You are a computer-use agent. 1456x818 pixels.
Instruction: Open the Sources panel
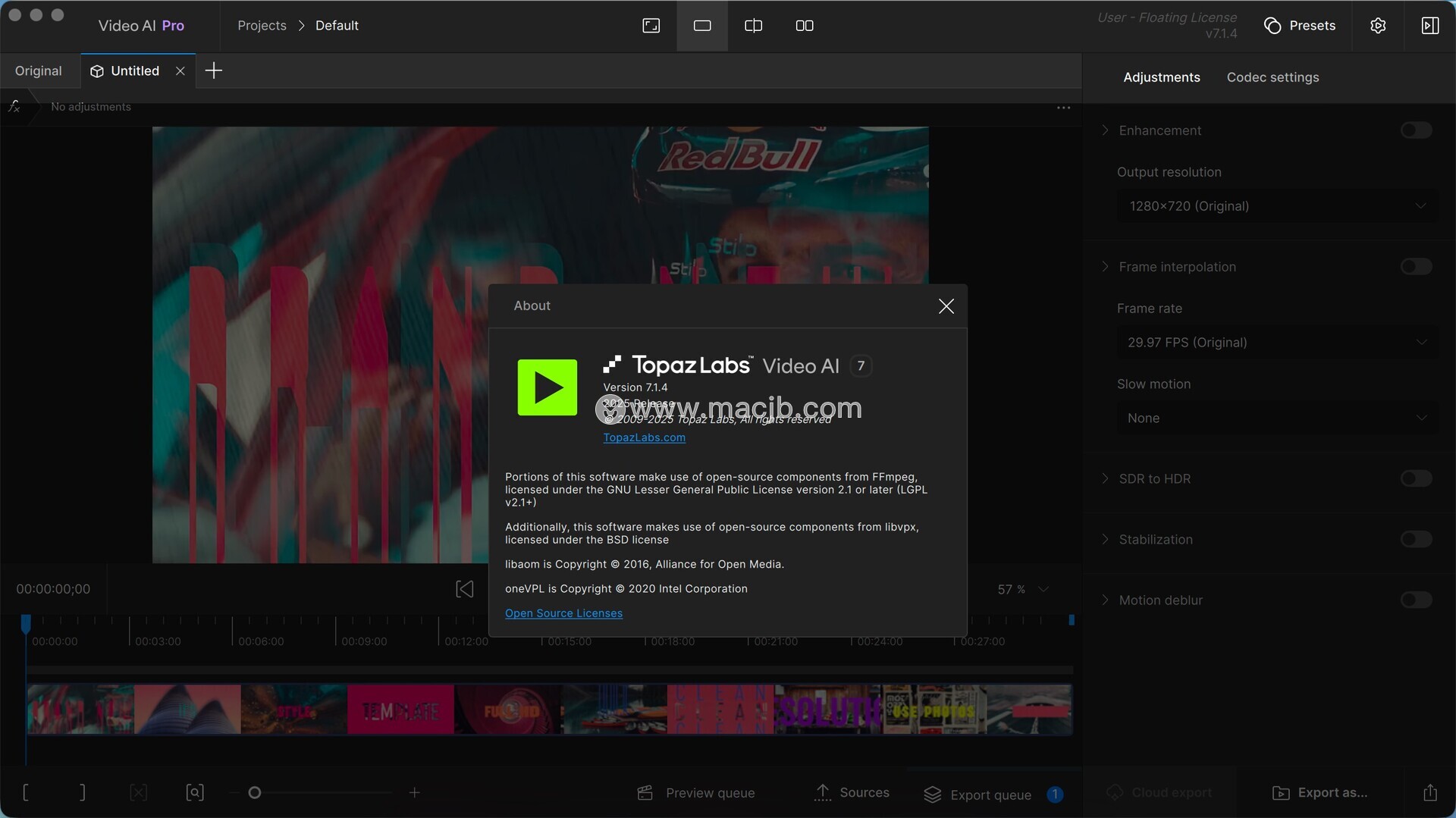click(x=852, y=793)
